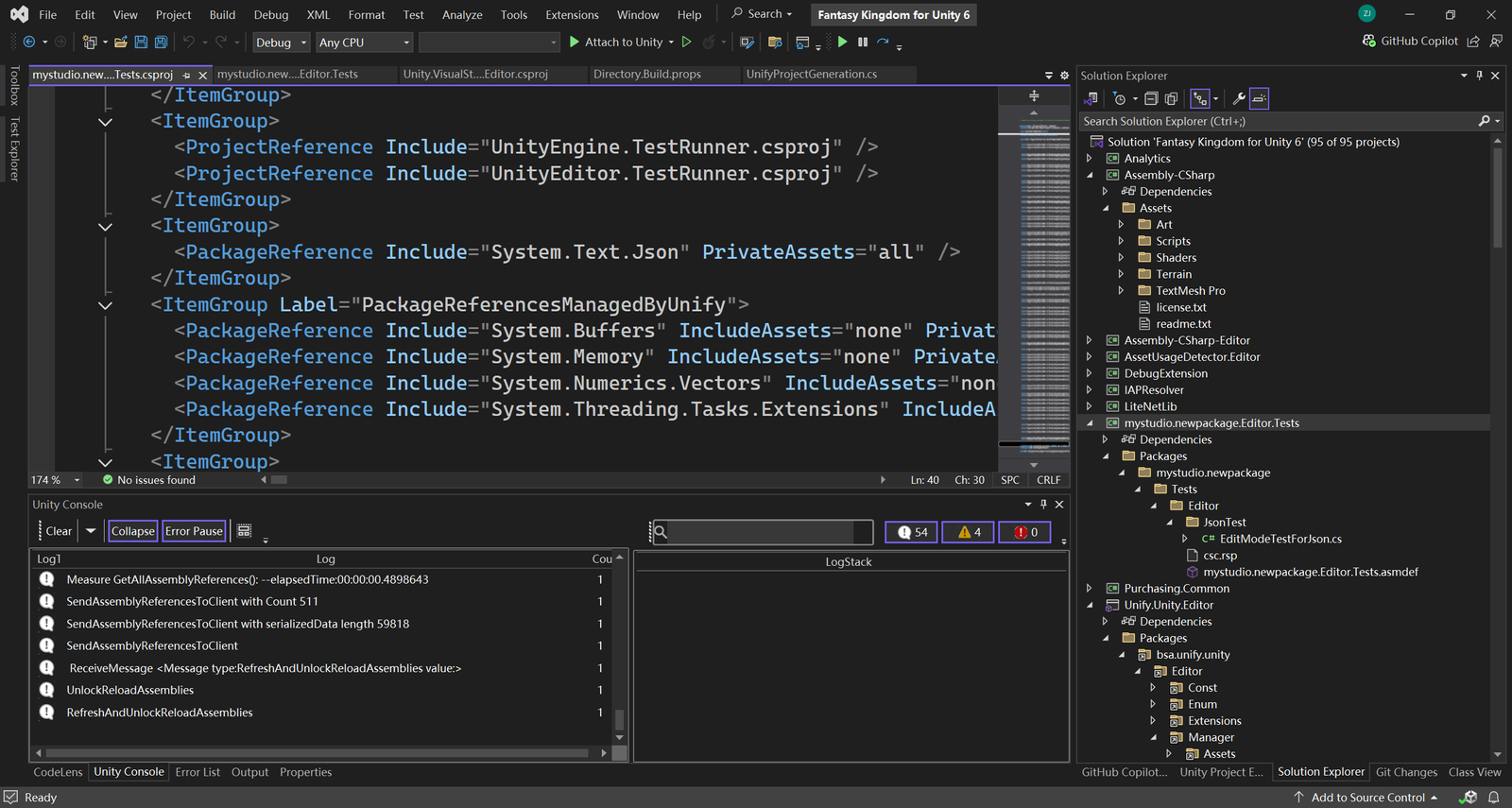The height and width of the screenshot is (808, 1512).
Task: Click the GitHub Copilot icon
Action: [1369, 42]
